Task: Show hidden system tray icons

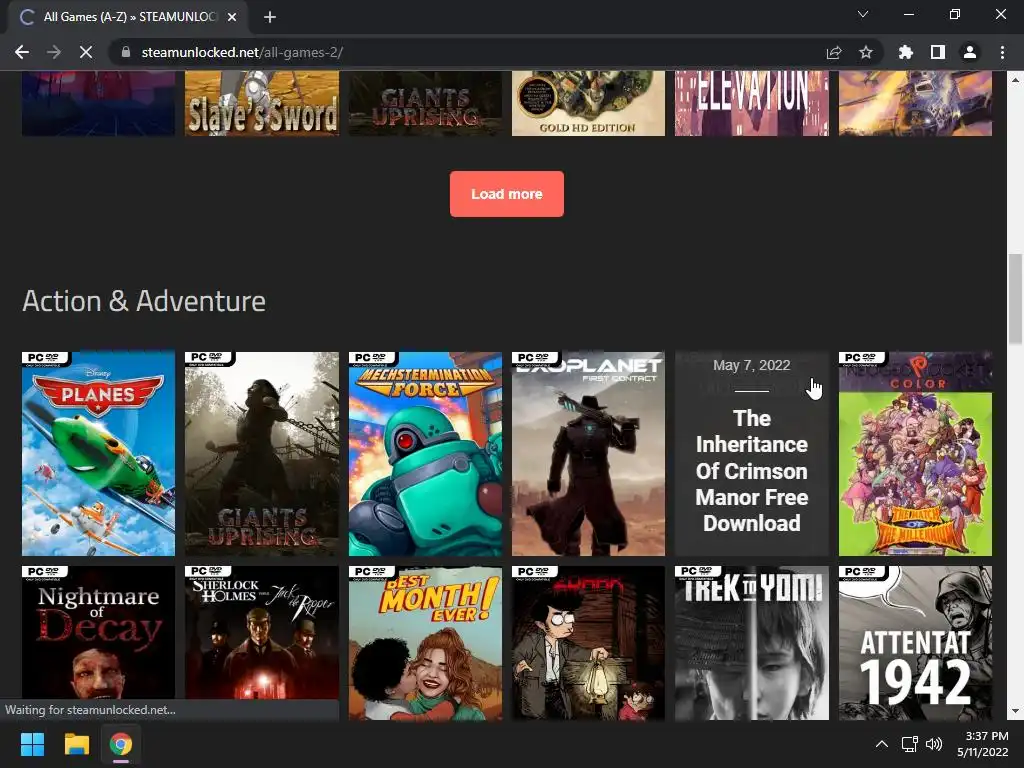Action: click(x=882, y=744)
